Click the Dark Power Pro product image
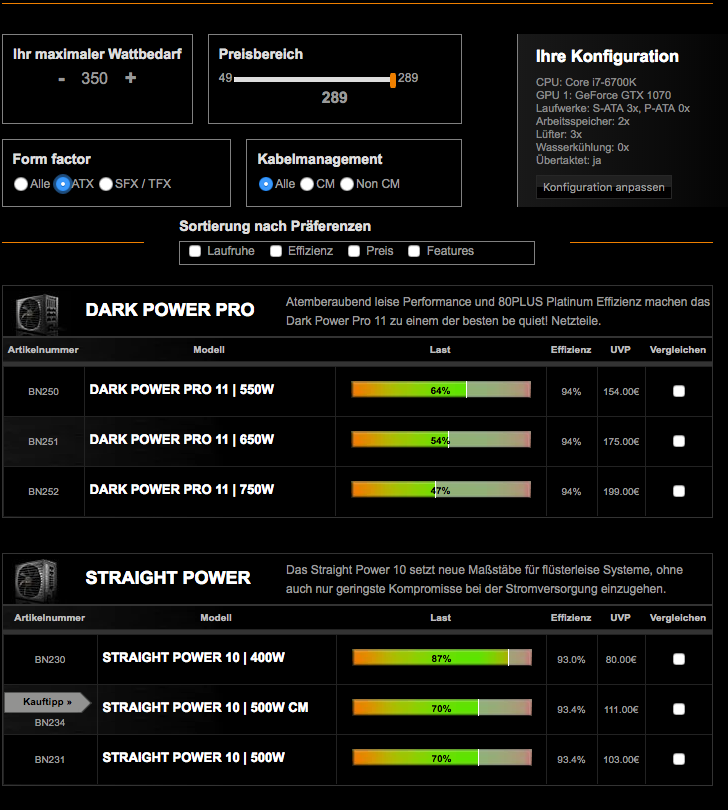 [x=37, y=313]
